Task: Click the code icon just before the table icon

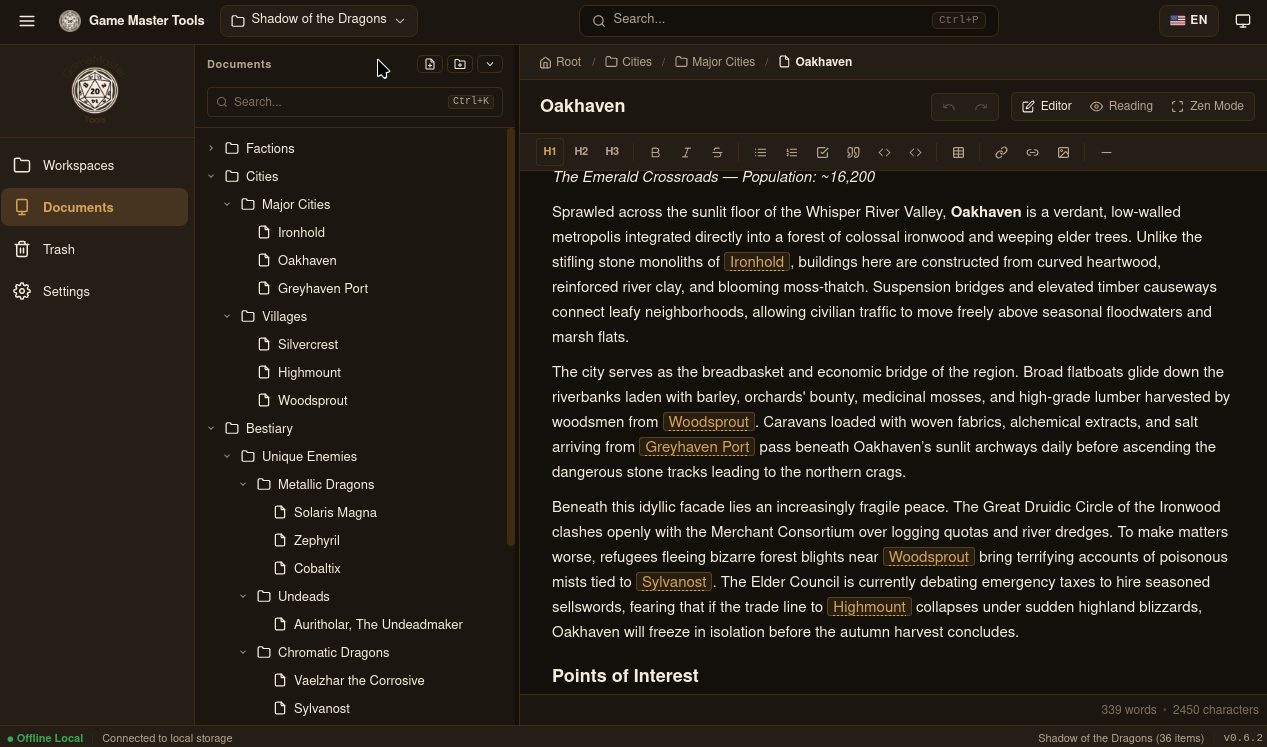Action: point(915,152)
